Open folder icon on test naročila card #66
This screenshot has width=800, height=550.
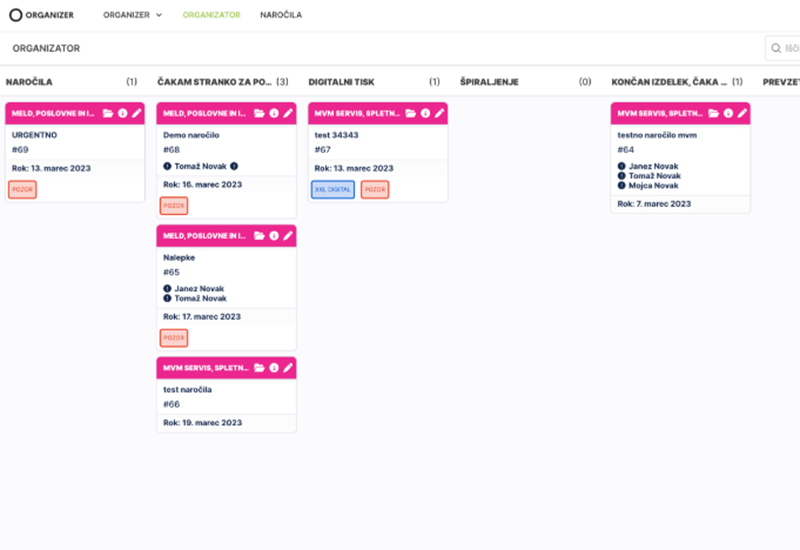click(x=259, y=368)
